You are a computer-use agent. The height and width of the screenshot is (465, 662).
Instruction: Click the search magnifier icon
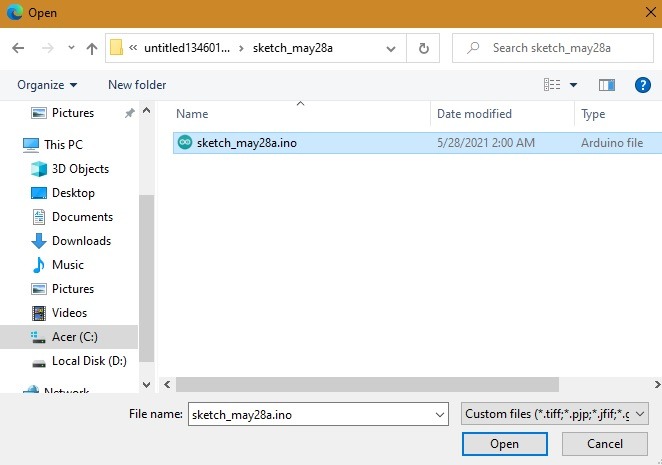click(x=473, y=48)
